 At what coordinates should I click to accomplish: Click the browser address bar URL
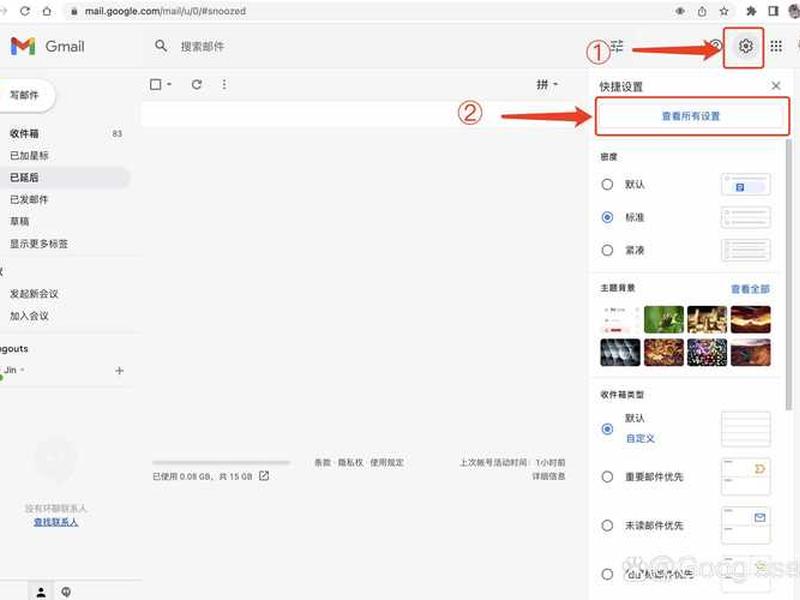point(165,11)
